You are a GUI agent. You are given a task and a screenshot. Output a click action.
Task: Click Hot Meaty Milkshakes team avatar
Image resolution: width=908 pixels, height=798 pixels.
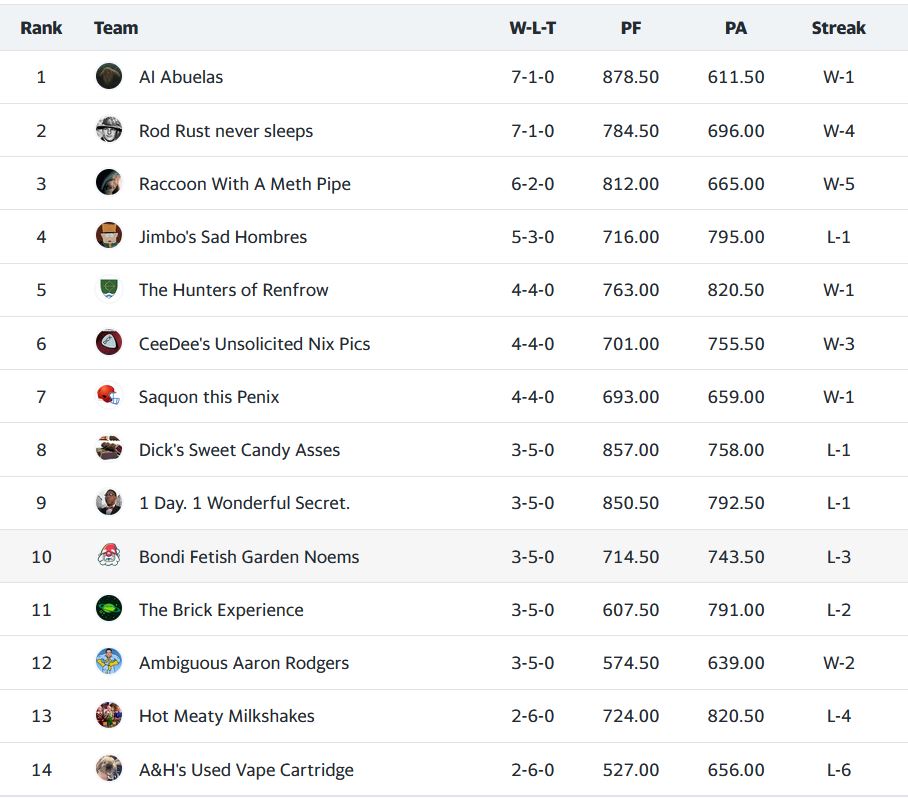(109, 715)
